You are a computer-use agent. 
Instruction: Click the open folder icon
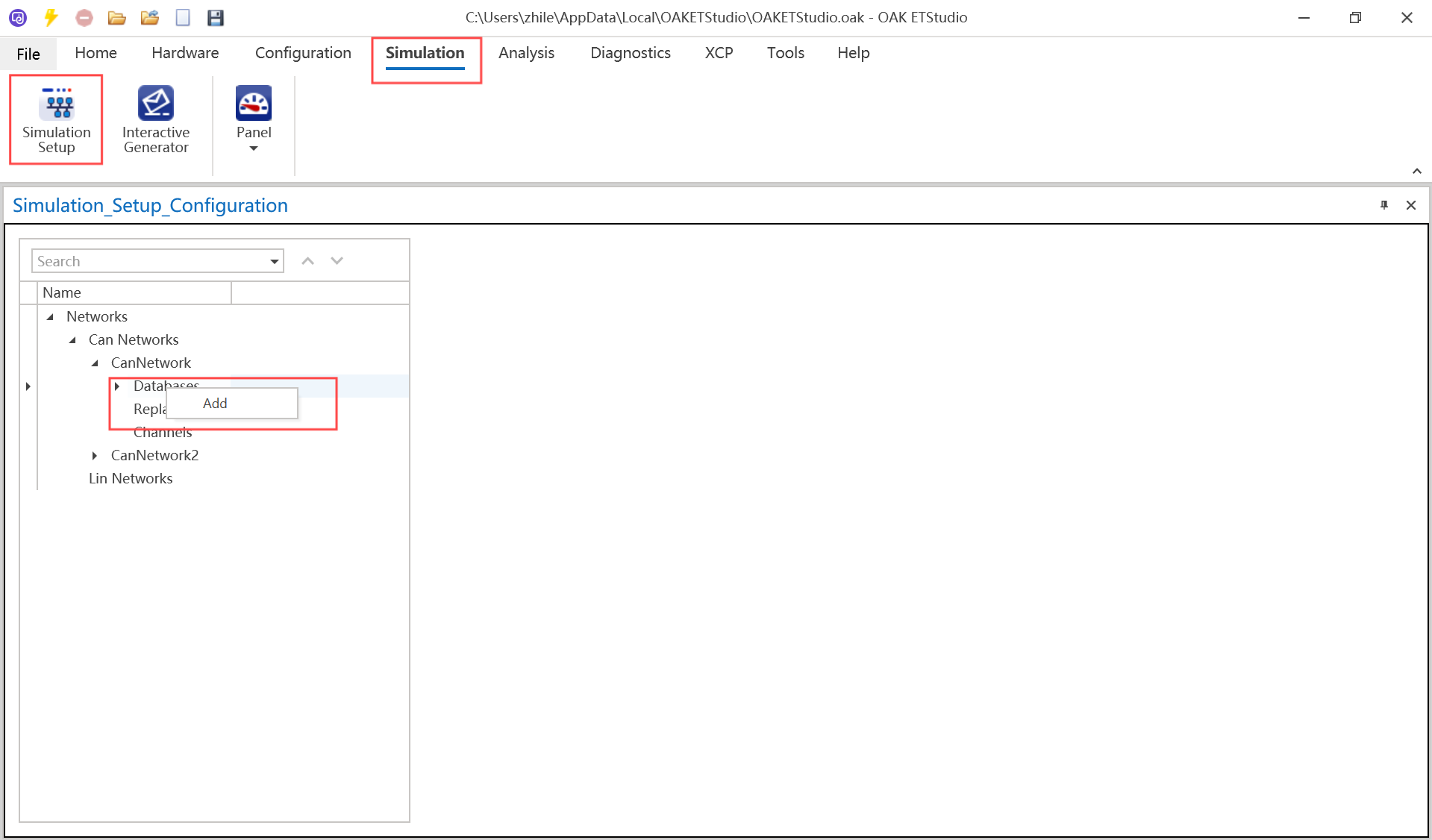click(116, 17)
